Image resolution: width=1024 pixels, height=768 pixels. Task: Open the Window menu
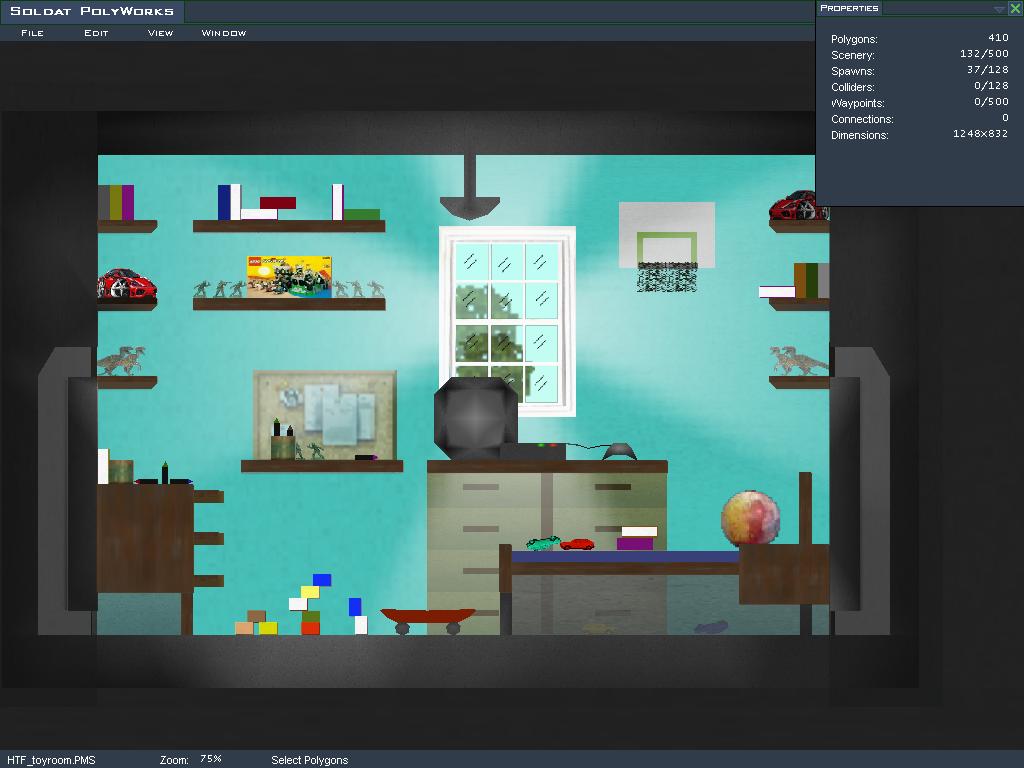click(224, 33)
